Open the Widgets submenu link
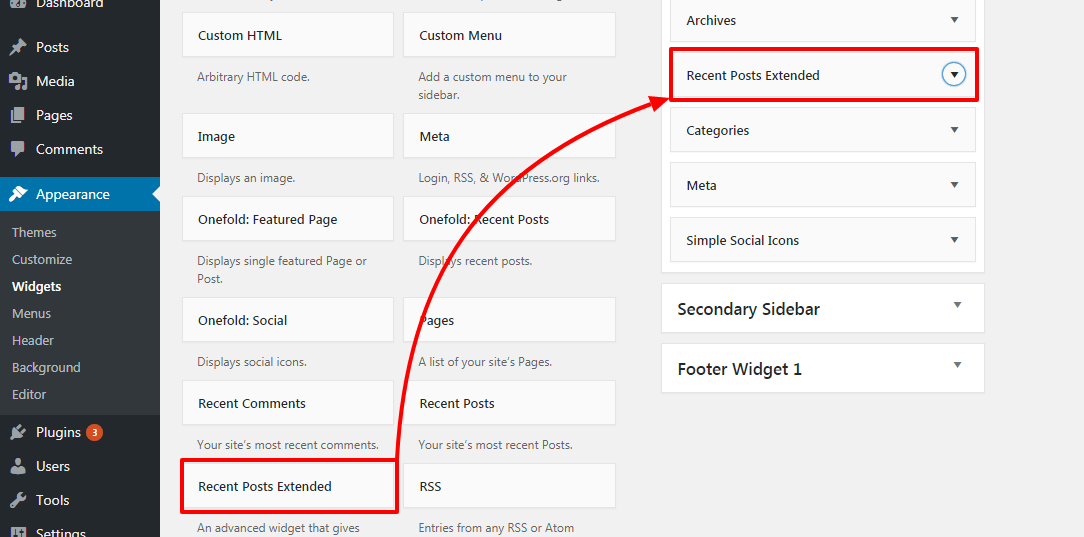This screenshot has width=1084, height=537. coord(36,287)
